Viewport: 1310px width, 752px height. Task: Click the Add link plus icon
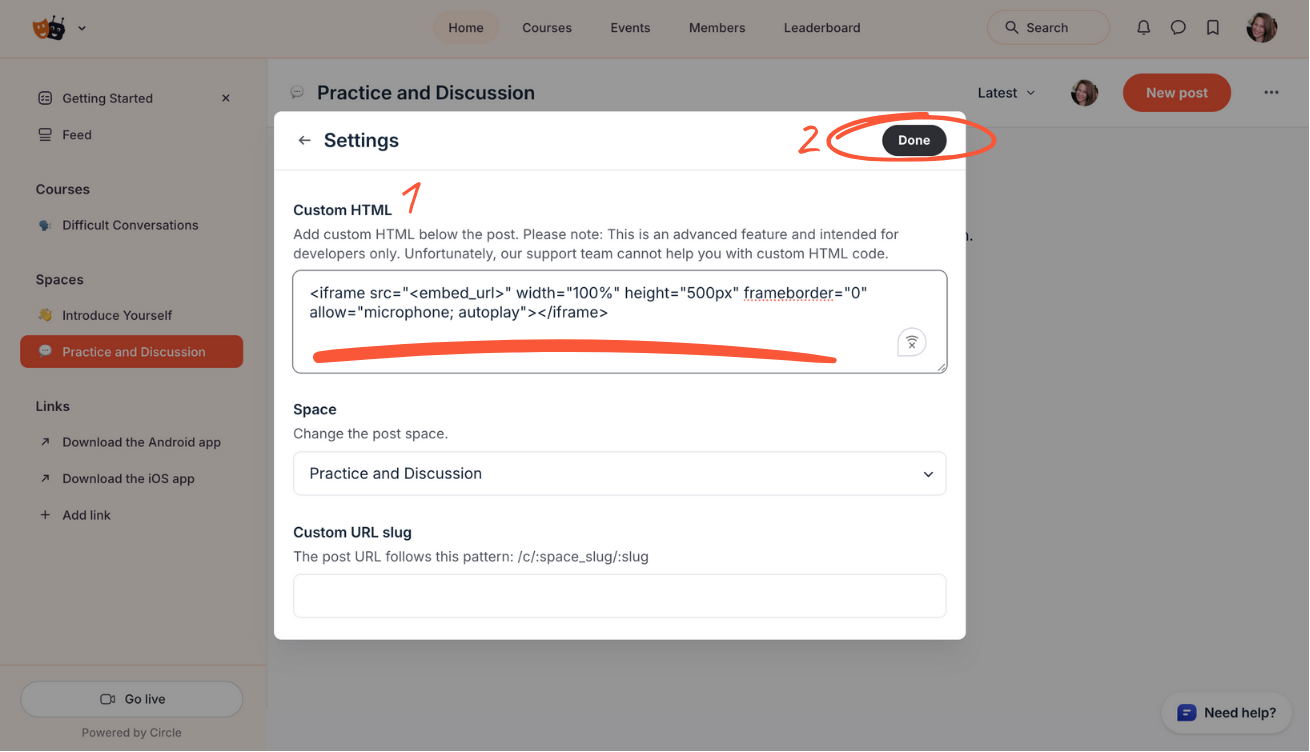point(44,515)
